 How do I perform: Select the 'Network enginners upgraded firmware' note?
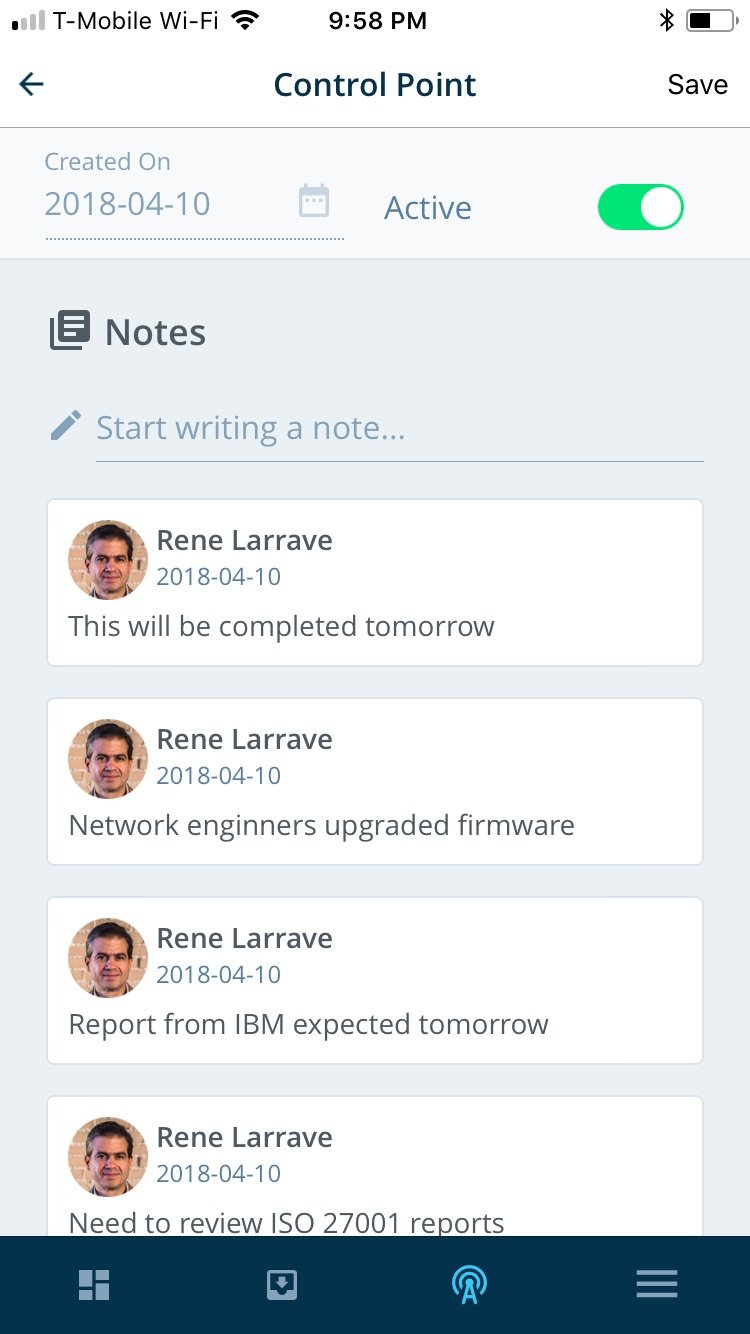tap(374, 825)
